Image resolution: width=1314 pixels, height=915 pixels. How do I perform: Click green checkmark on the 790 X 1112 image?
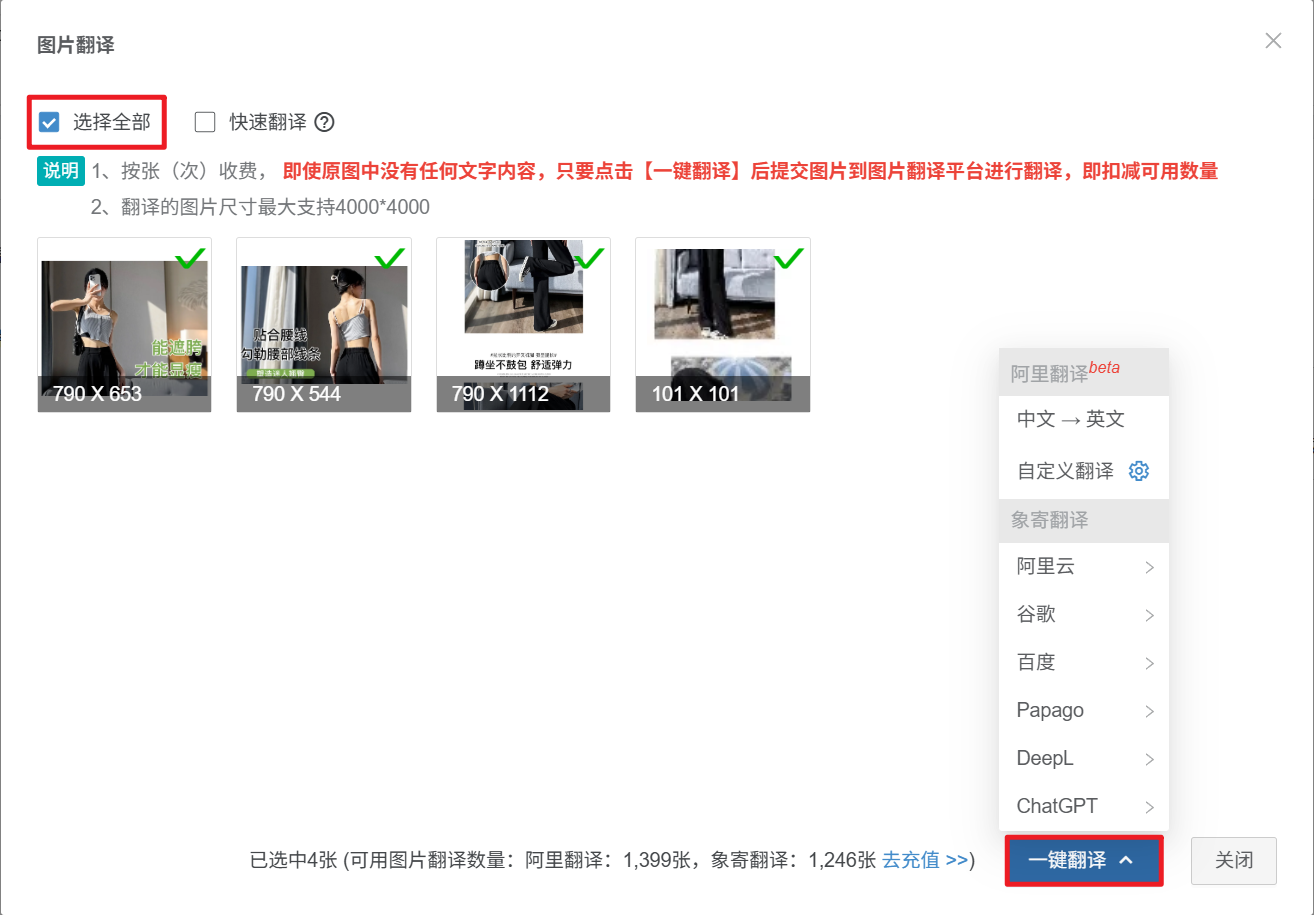[x=589, y=259]
